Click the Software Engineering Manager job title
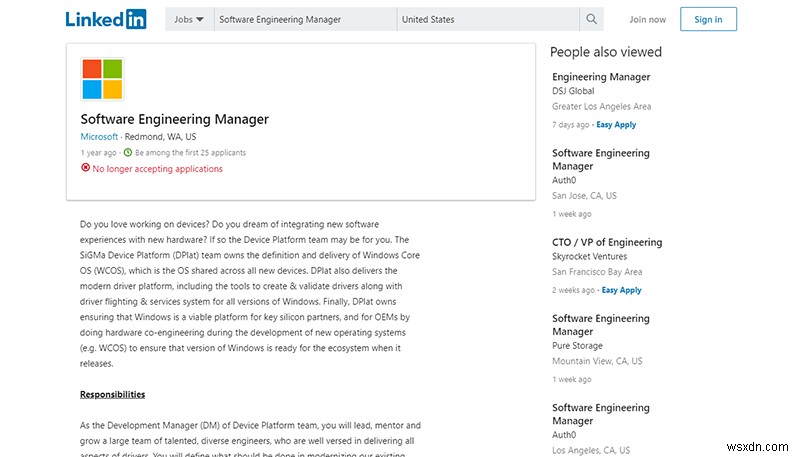The image size is (800, 457). pos(174,119)
